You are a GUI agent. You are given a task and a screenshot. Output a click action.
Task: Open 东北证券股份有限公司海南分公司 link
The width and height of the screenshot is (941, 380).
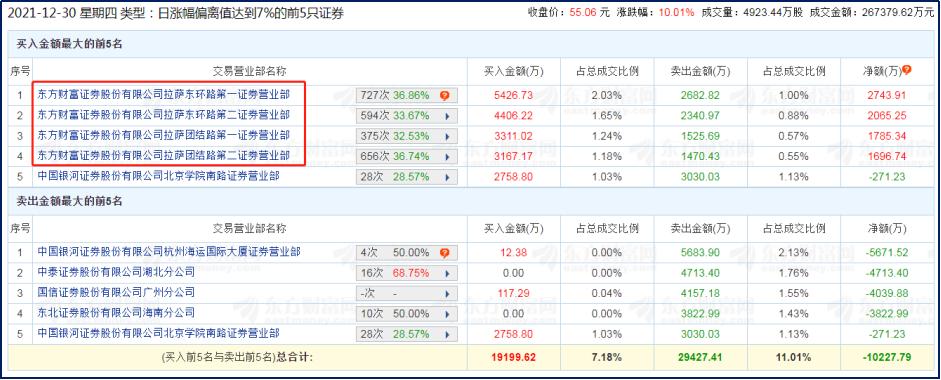pyautogui.click(x=116, y=313)
